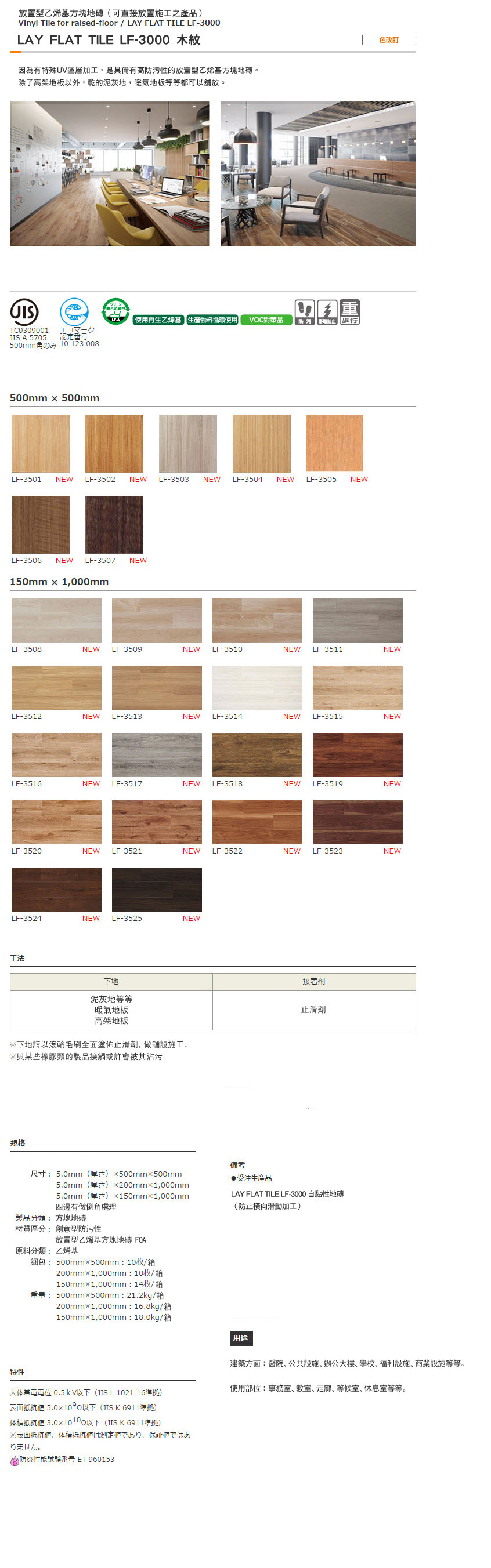Screen dimensions: 491x1568
Task: Select the LF-3502 wood swatch
Action: [x=114, y=443]
